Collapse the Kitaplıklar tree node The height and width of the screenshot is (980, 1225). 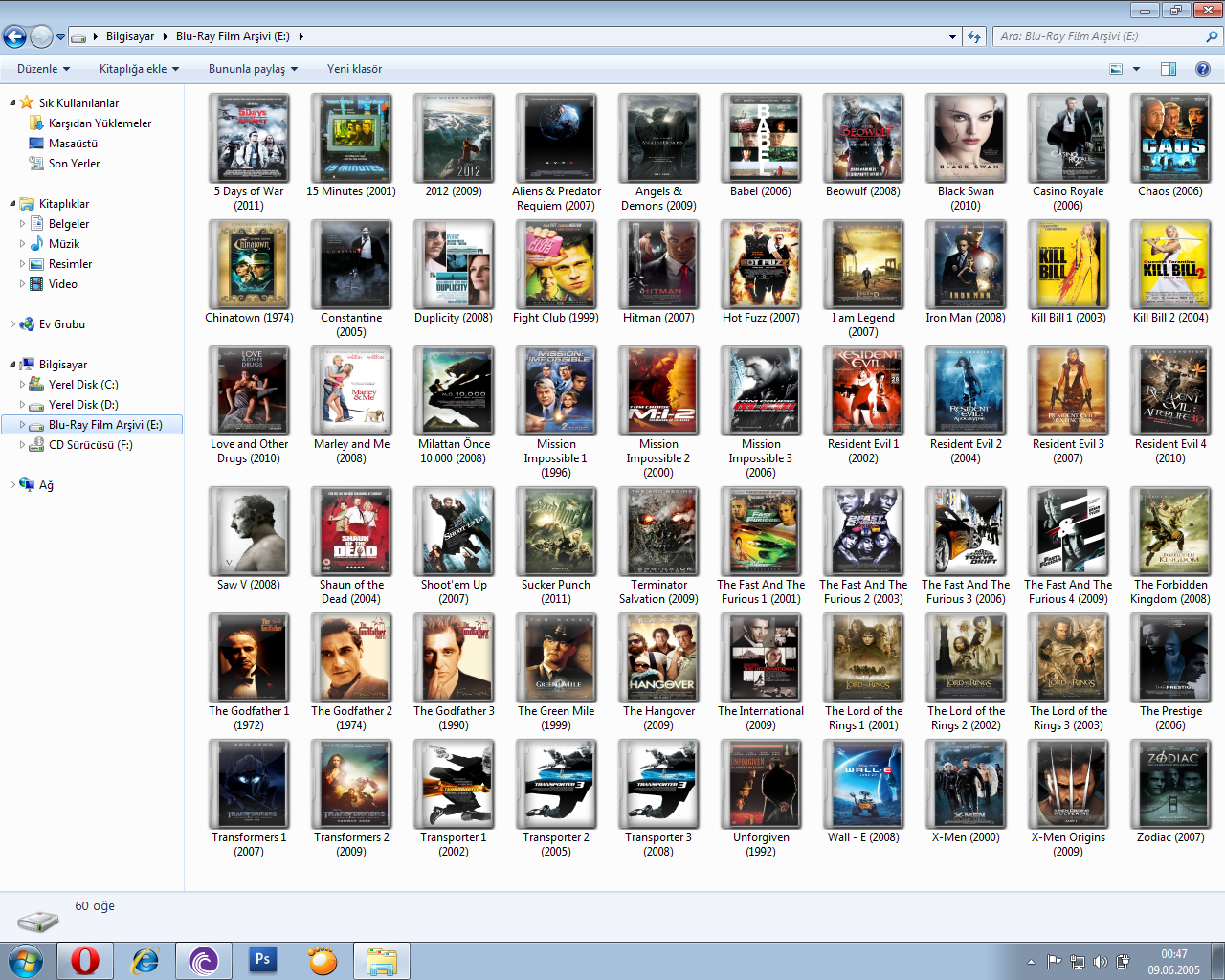12,204
